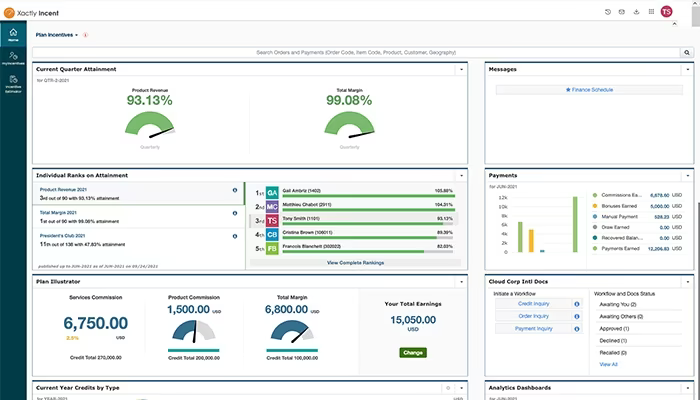This screenshot has width=700, height=400.
Task: Open Declined (1) status
Action: coord(613,341)
